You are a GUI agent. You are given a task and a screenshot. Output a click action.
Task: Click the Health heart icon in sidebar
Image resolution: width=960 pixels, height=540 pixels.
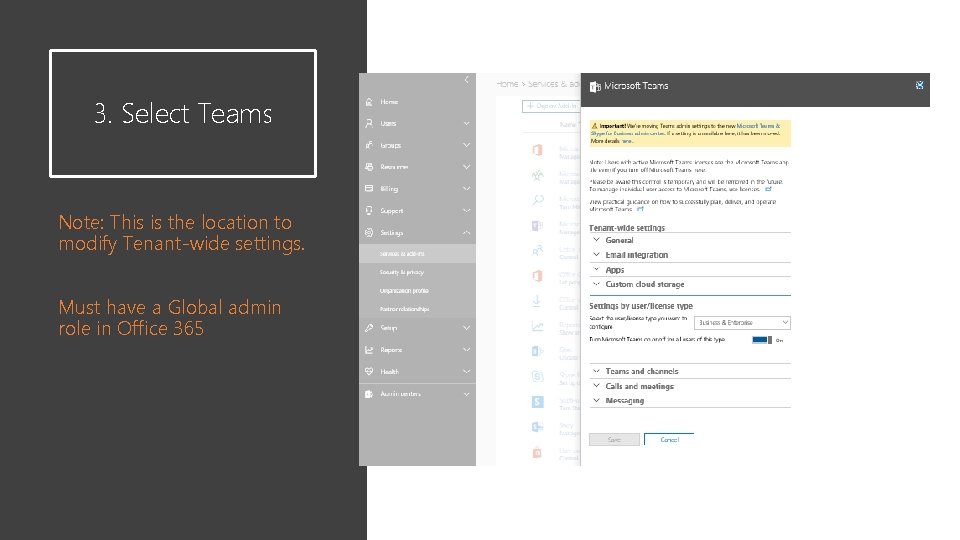pyautogui.click(x=369, y=372)
